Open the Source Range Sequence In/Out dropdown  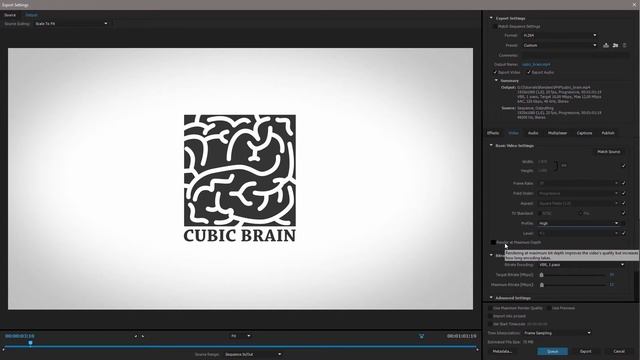tap(253, 354)
